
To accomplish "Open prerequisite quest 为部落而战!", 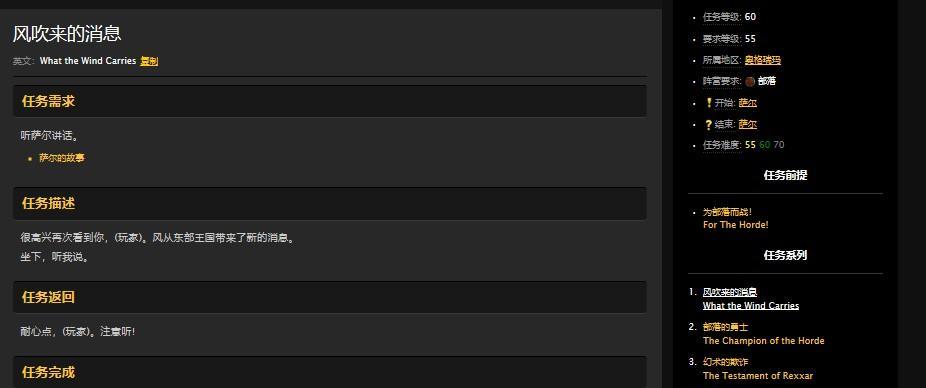I will pyautogui.click(x=727, y=212).
